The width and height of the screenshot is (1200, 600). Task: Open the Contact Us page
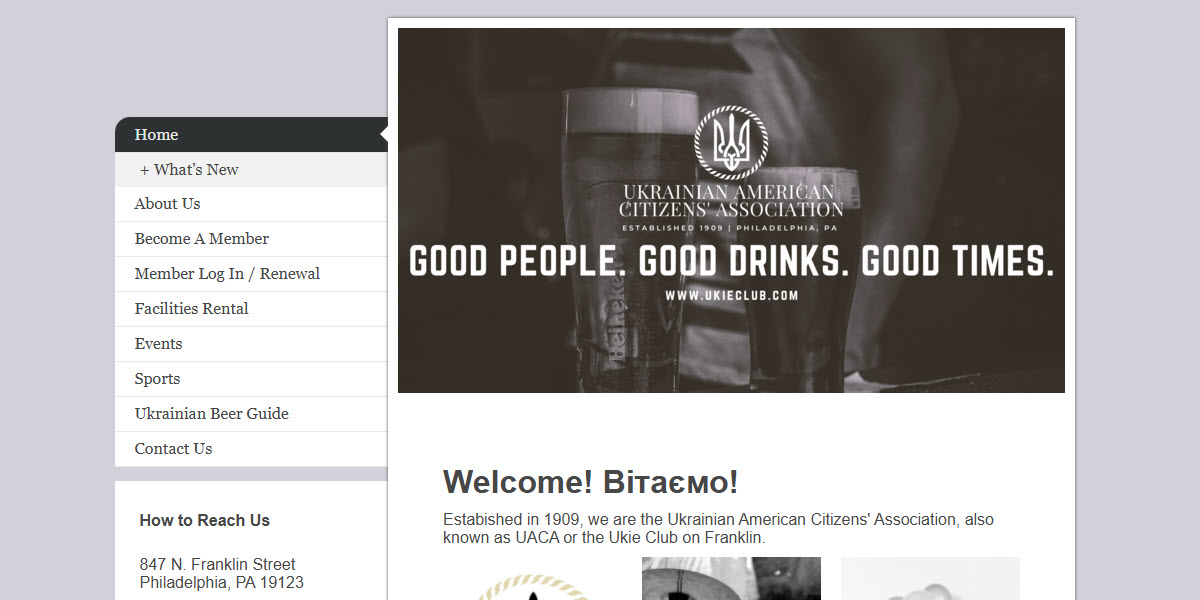pos(251,449)
